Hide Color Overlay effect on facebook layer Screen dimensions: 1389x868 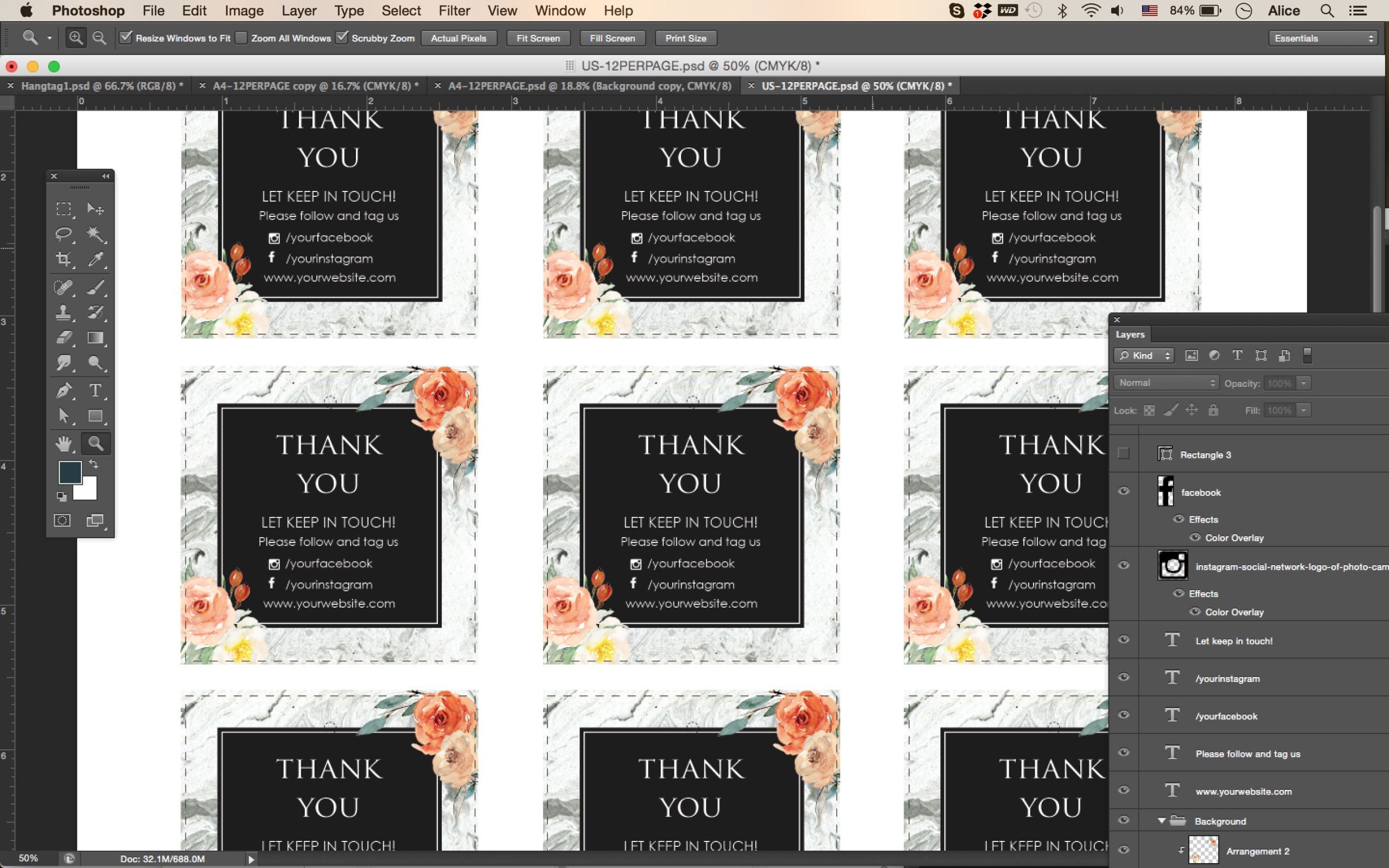(x=1195, y=537)
